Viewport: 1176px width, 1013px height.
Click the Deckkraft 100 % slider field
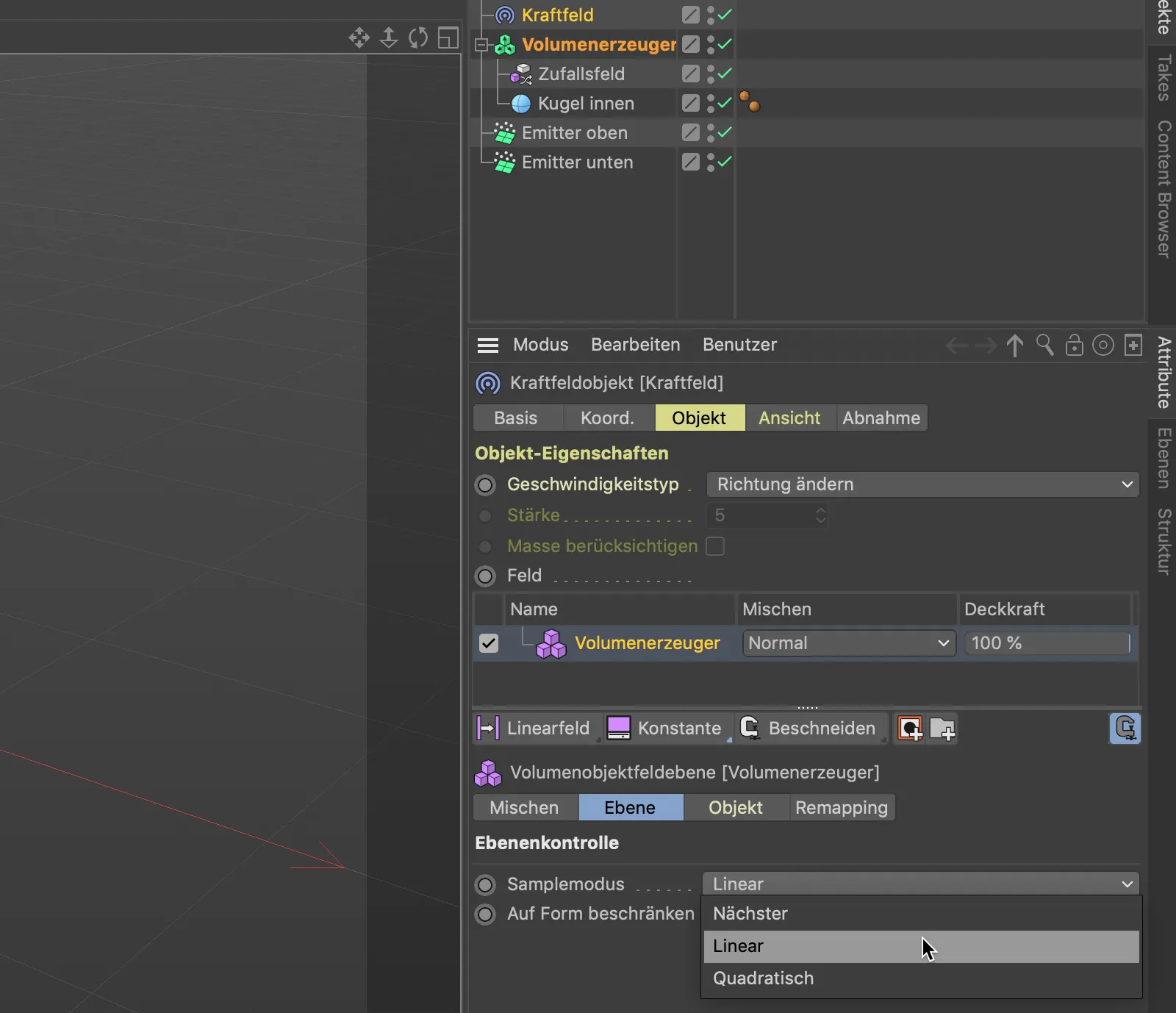(x=1047, y=643)
